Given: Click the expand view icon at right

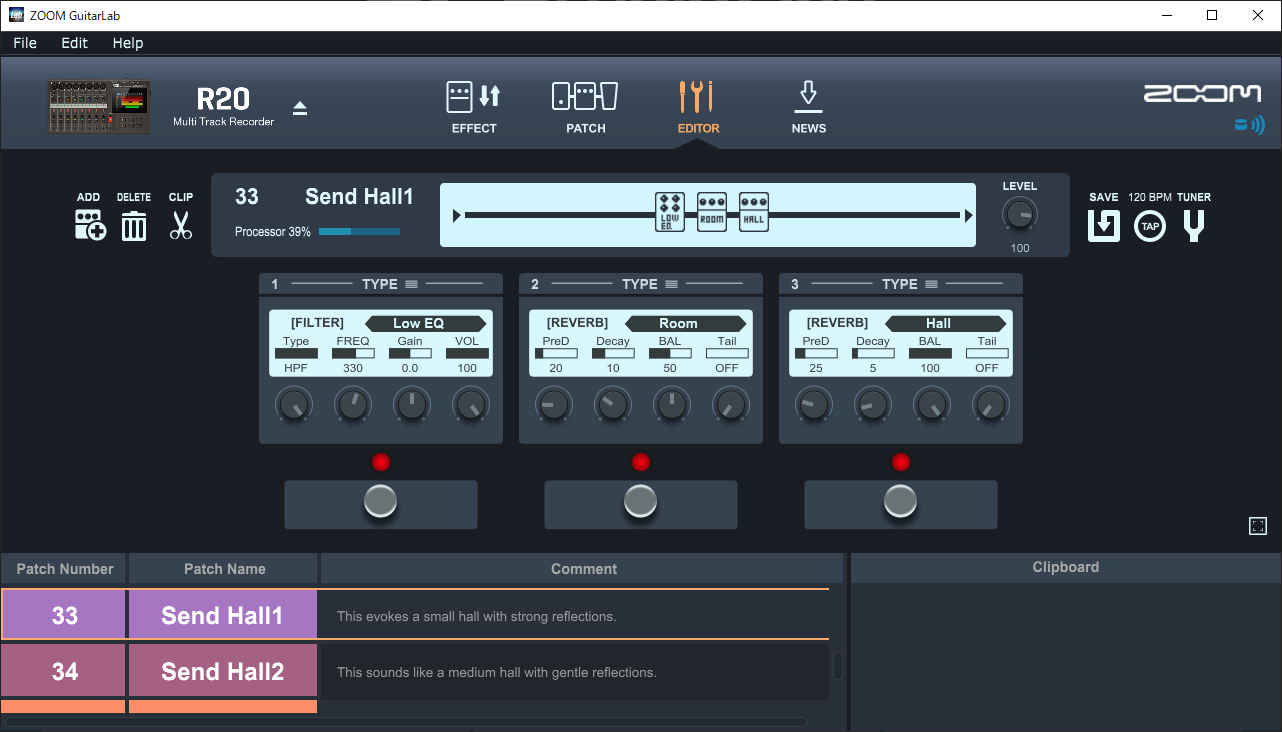Looking at the screenshot, I should [x=1258, y=526].
